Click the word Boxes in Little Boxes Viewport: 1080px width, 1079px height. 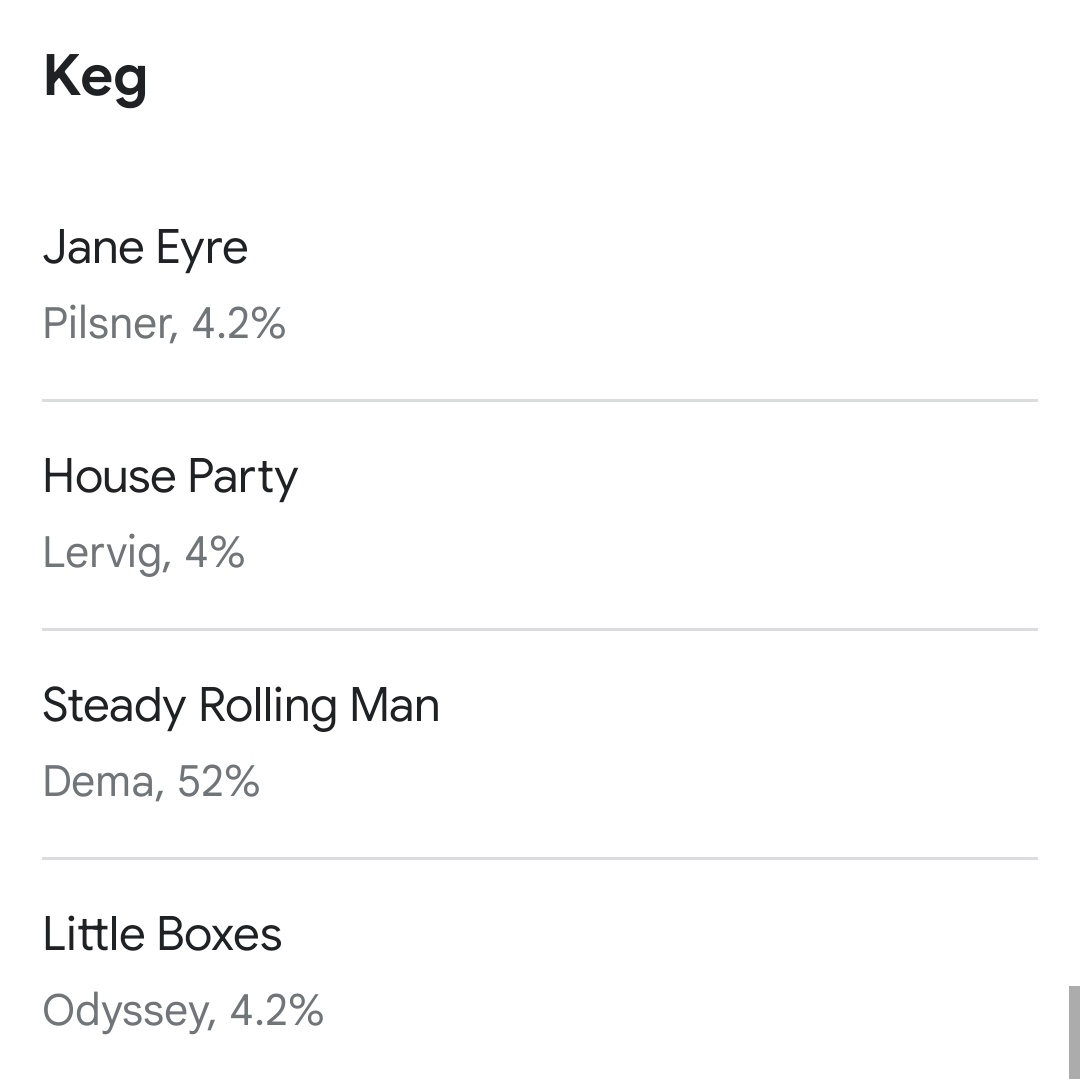tap(219, 935)
